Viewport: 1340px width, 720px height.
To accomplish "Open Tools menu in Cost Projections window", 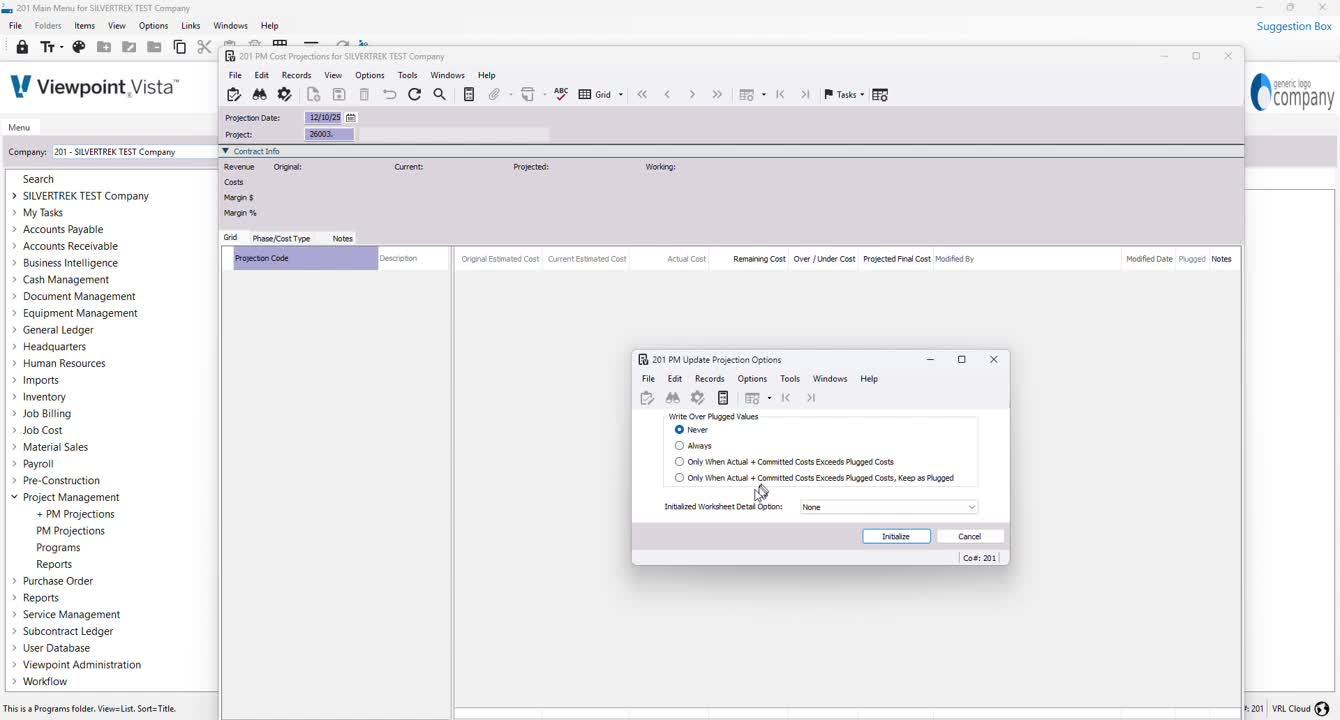I will tap(407, 76).
